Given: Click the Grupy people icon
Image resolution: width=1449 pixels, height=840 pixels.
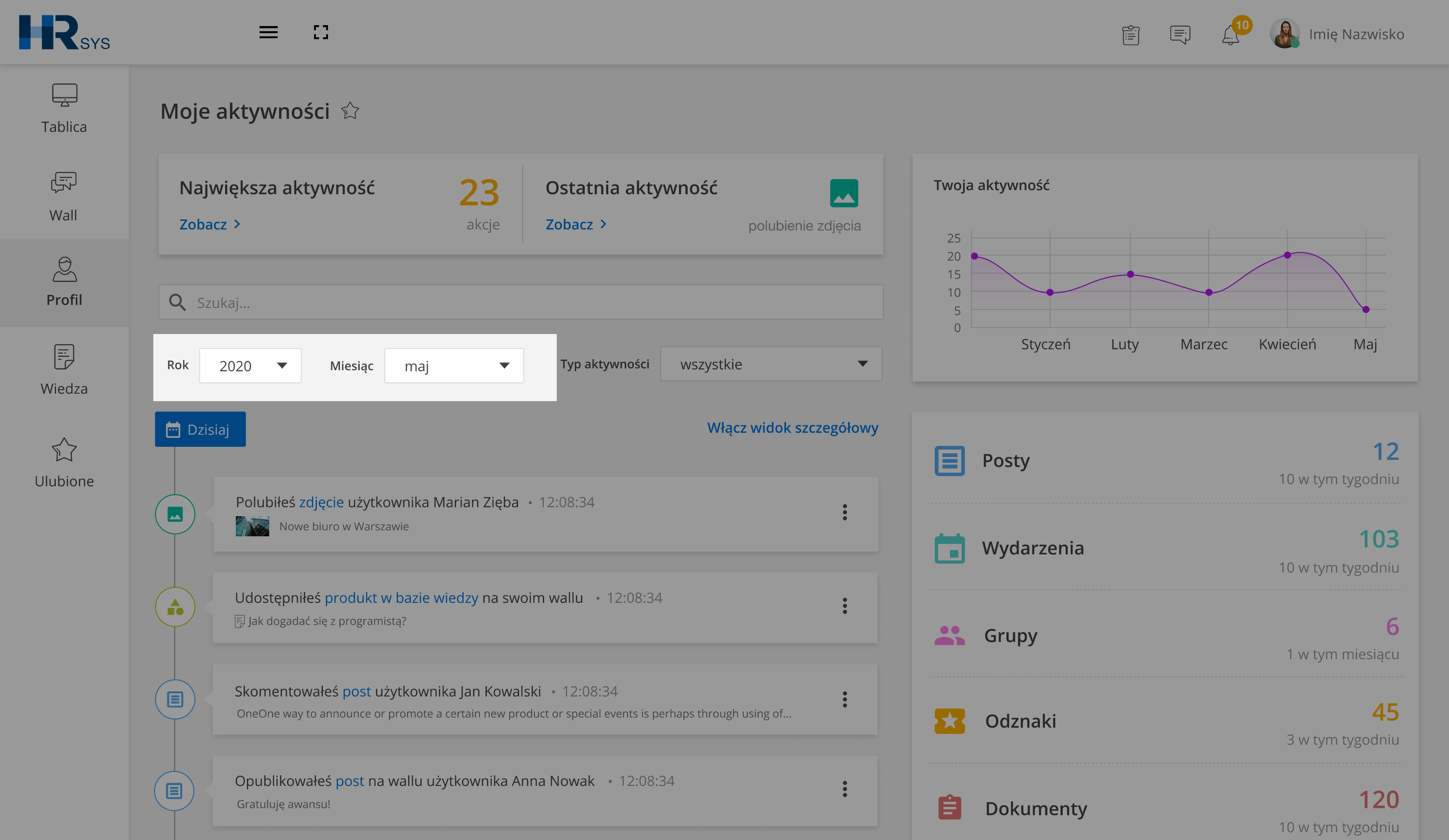Looking at the screenshot, I should (x=950, y=635).
